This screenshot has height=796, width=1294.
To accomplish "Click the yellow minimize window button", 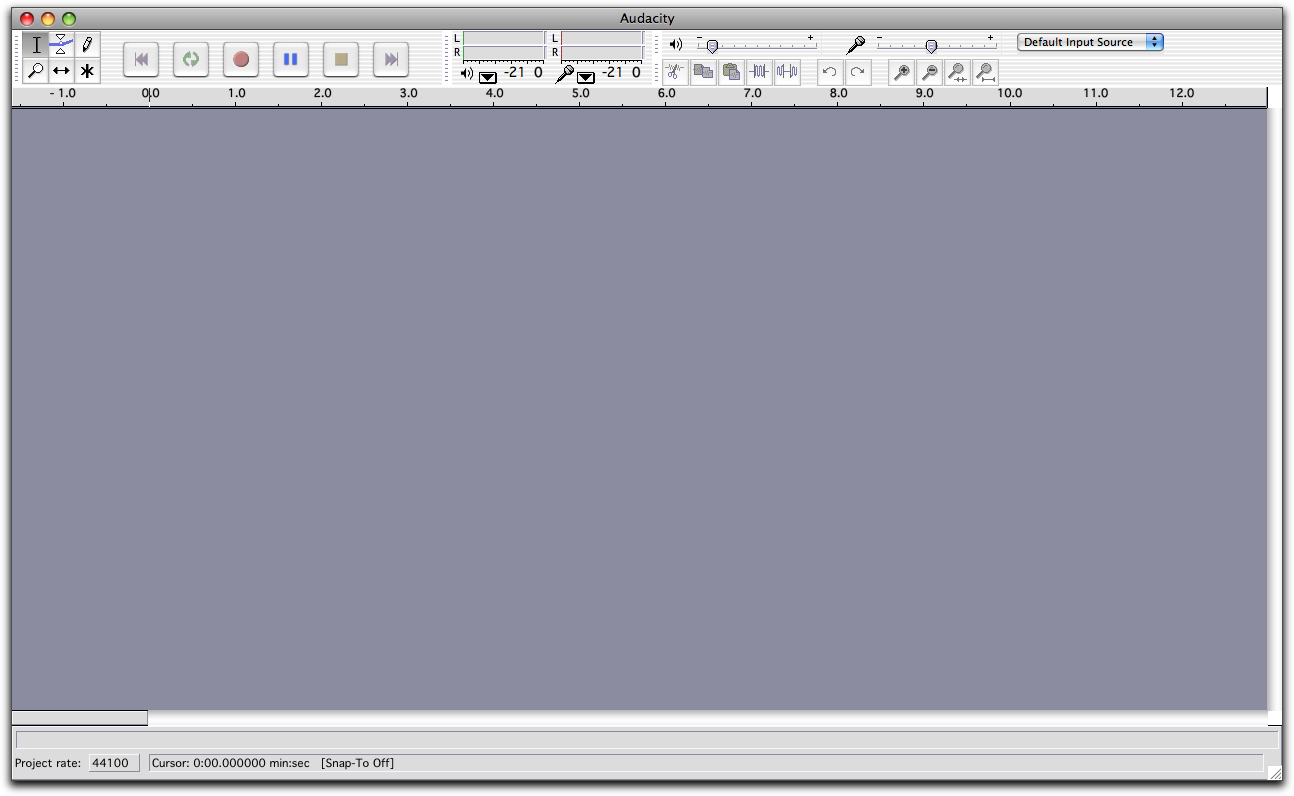I will pos(48,19).
